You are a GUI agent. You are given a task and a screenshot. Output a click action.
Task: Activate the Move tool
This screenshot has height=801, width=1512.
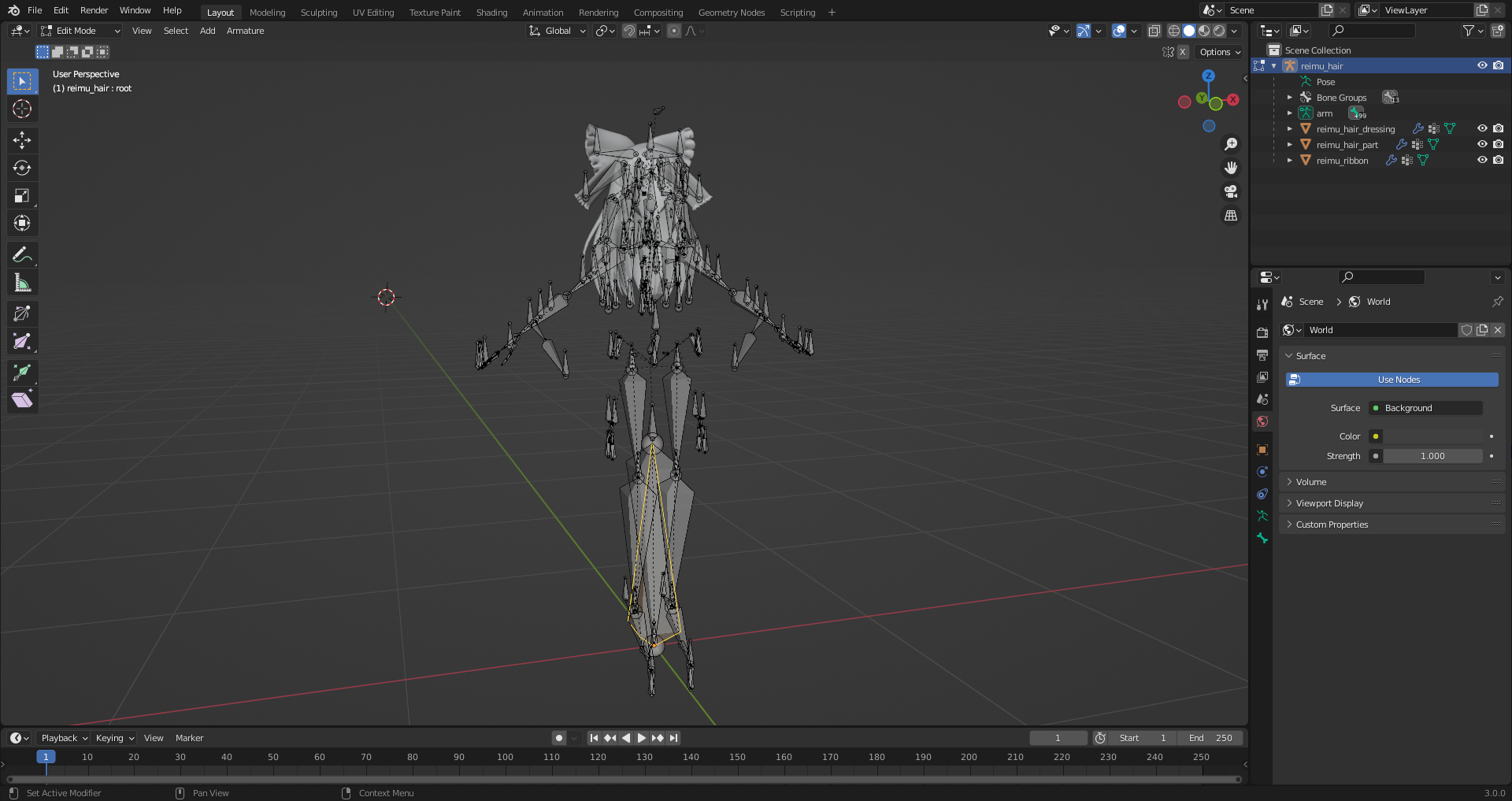pyautogui.click(x=22, y=140)
